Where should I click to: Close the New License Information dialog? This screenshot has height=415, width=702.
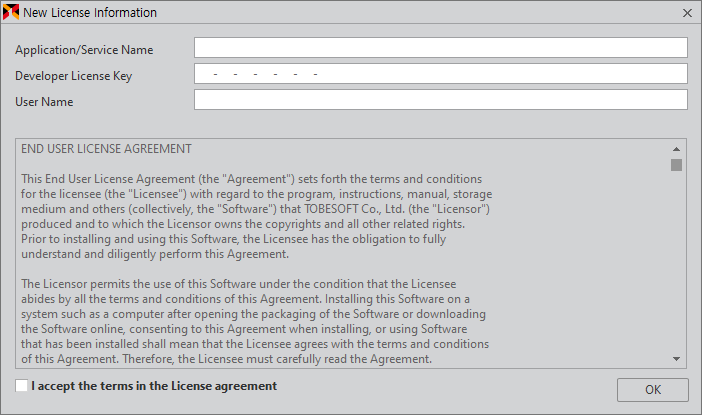pyautogui.click(x=687, y=13)
